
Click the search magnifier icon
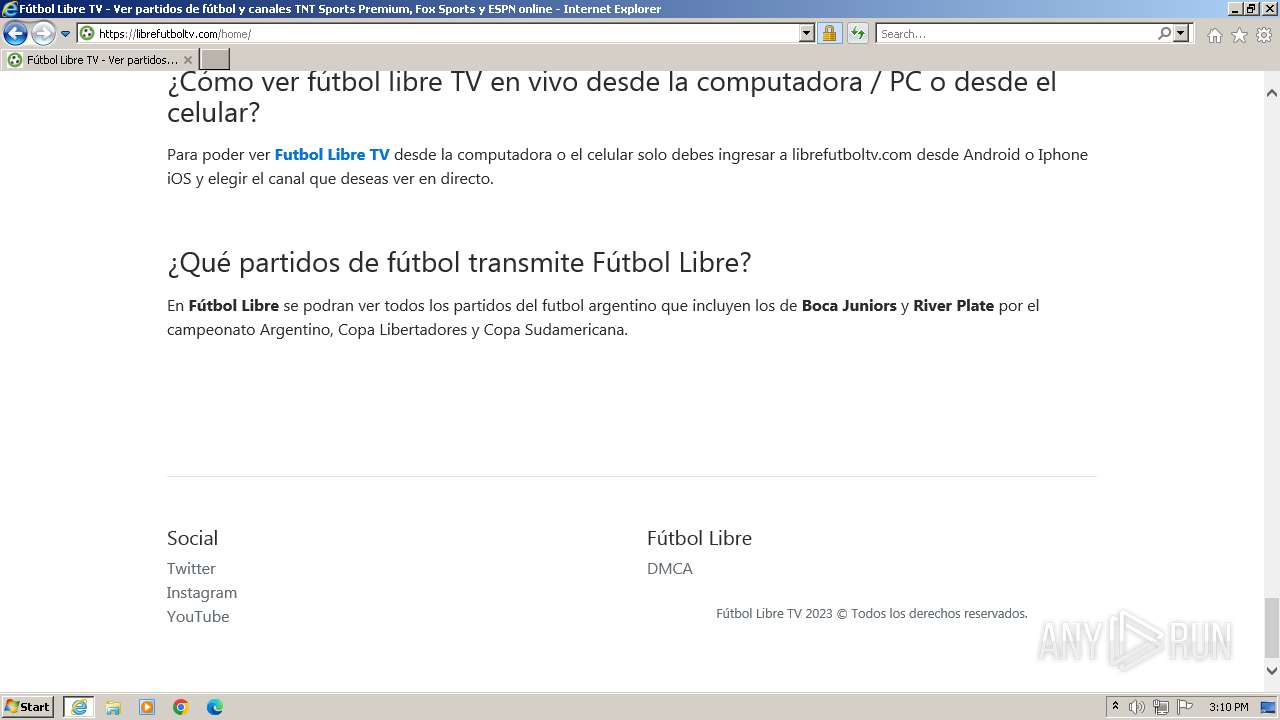click(x=1164, y=34)
